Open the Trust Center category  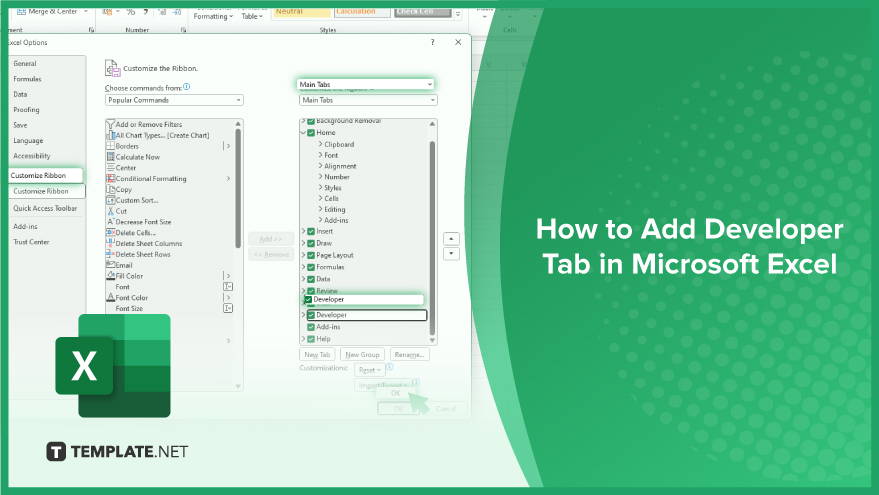[x=31, y=242]
